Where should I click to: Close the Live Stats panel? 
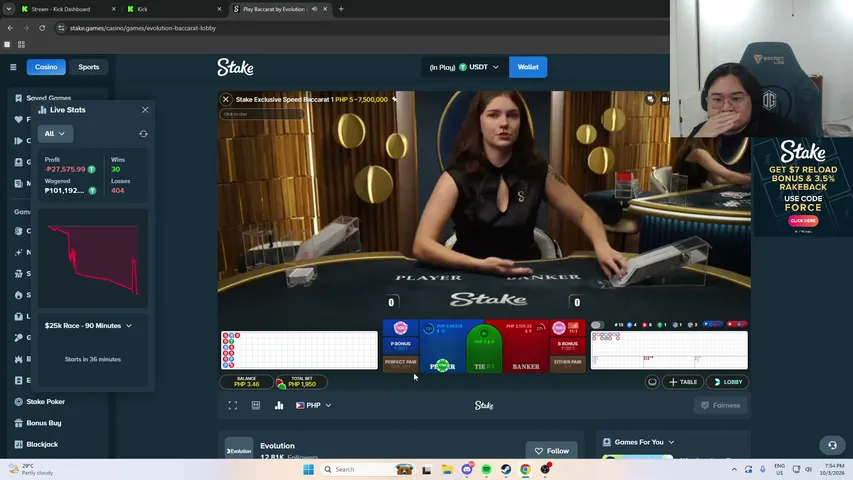pyautogui.click(x=145, y=110)
